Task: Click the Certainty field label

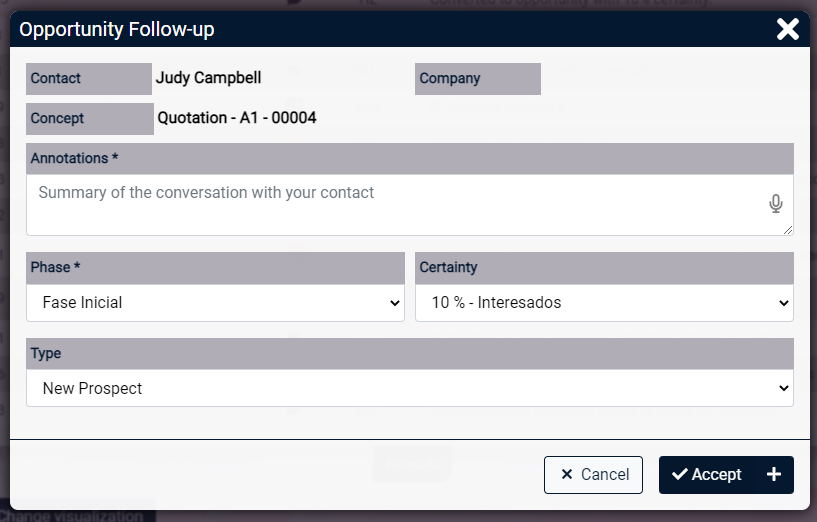Action: [448, 268]
